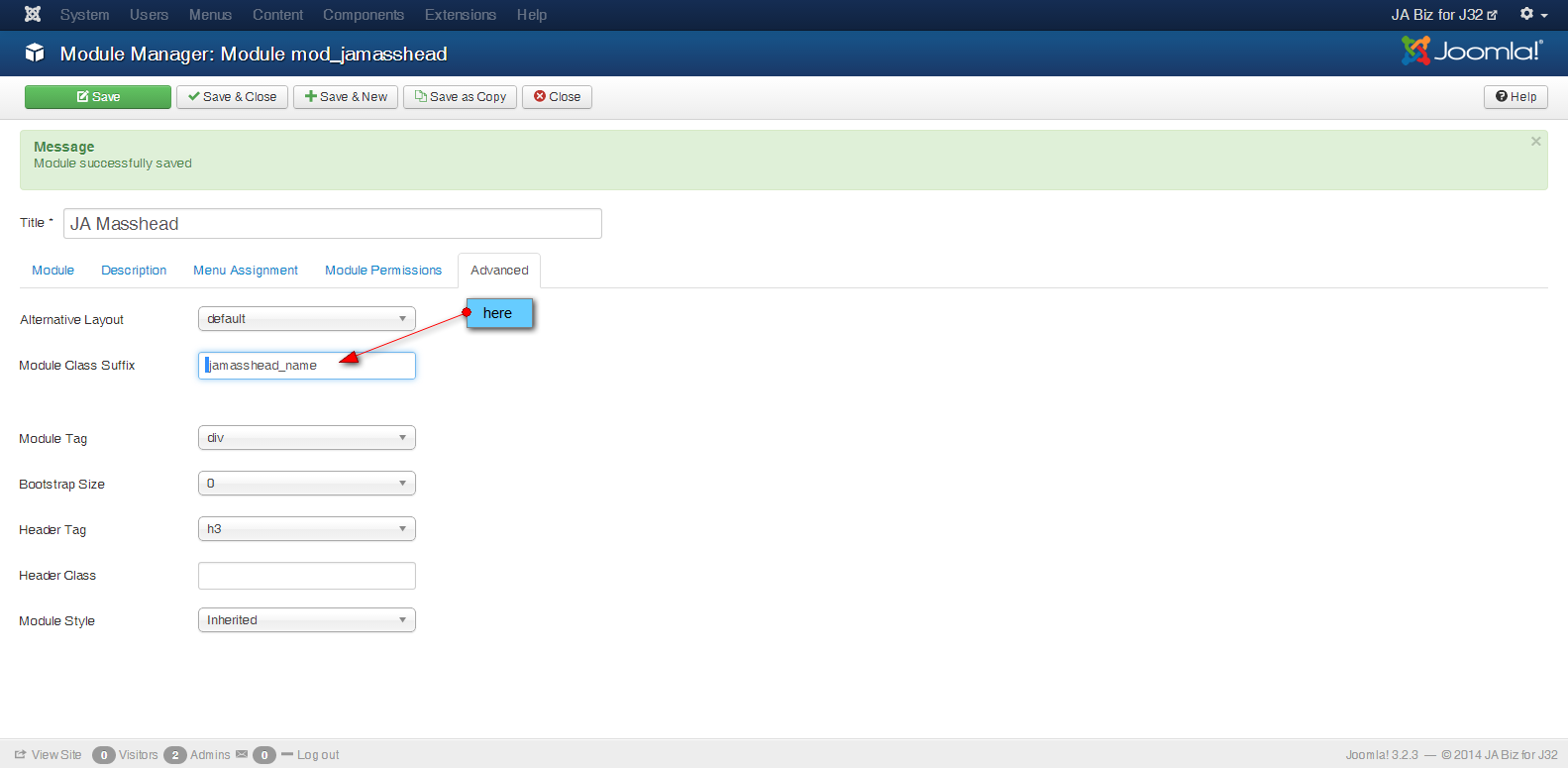This screenshot has width=1568, height=768.
Task: Click the Joomla! logo in the header
Action: pyautogui.click(x=1472, y=51)
